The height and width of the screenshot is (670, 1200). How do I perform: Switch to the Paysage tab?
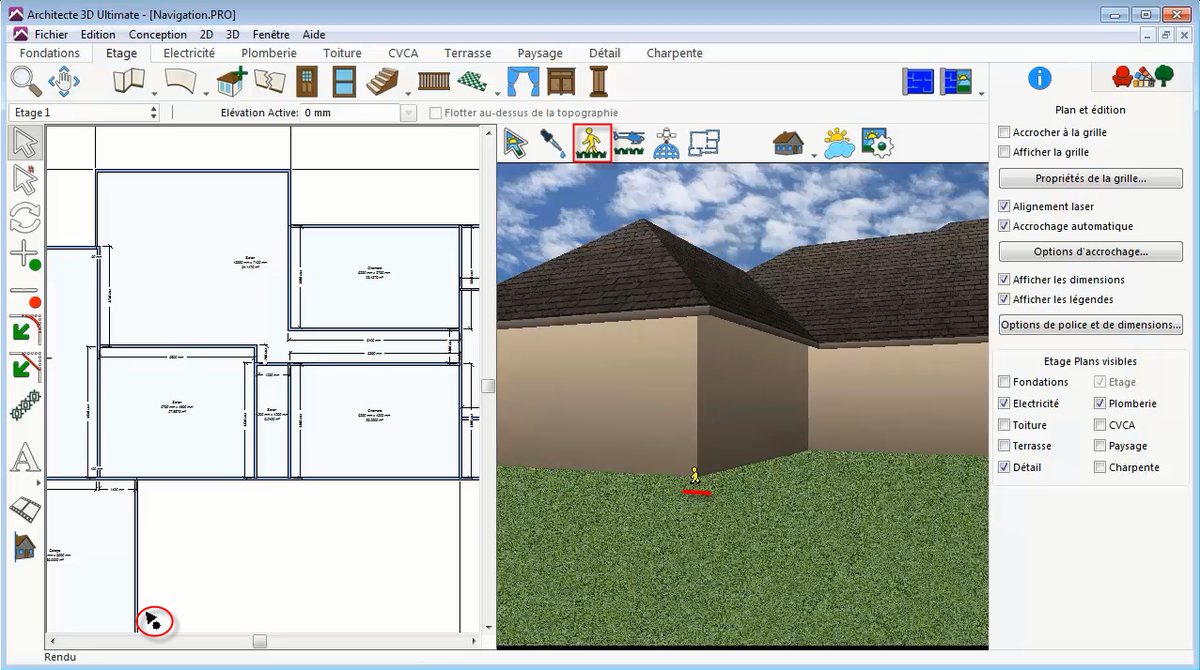click(x=540, y=53)
